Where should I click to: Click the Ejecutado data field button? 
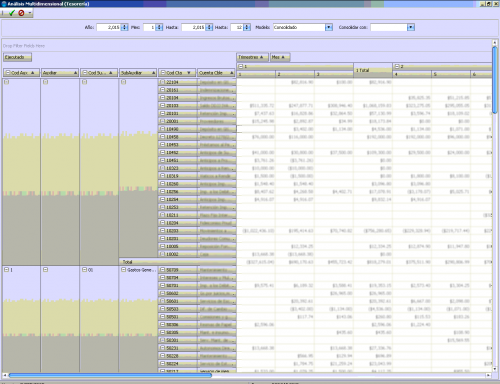click(17, 57)
